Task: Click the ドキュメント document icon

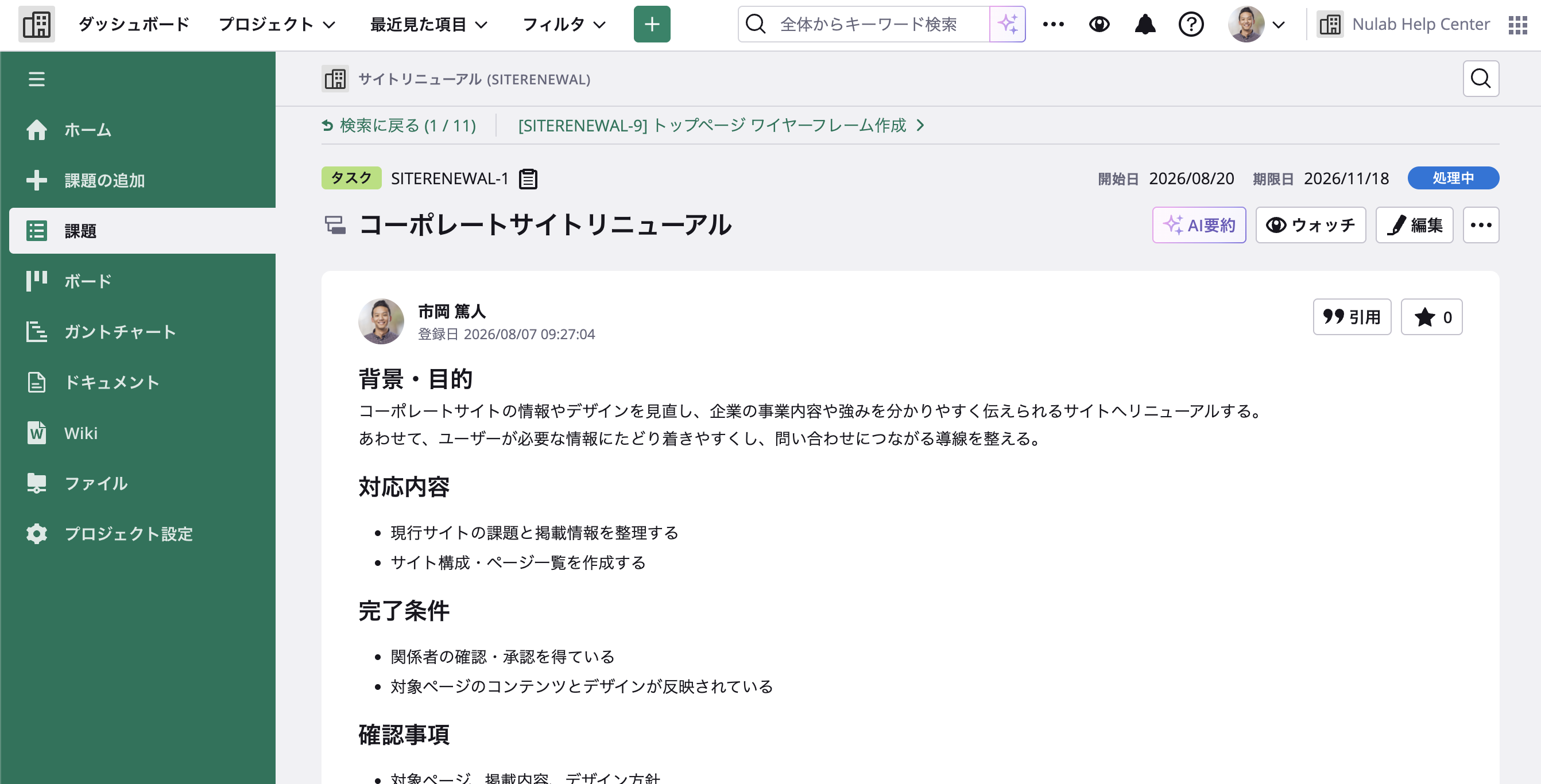Action: (x=37, y=382)
